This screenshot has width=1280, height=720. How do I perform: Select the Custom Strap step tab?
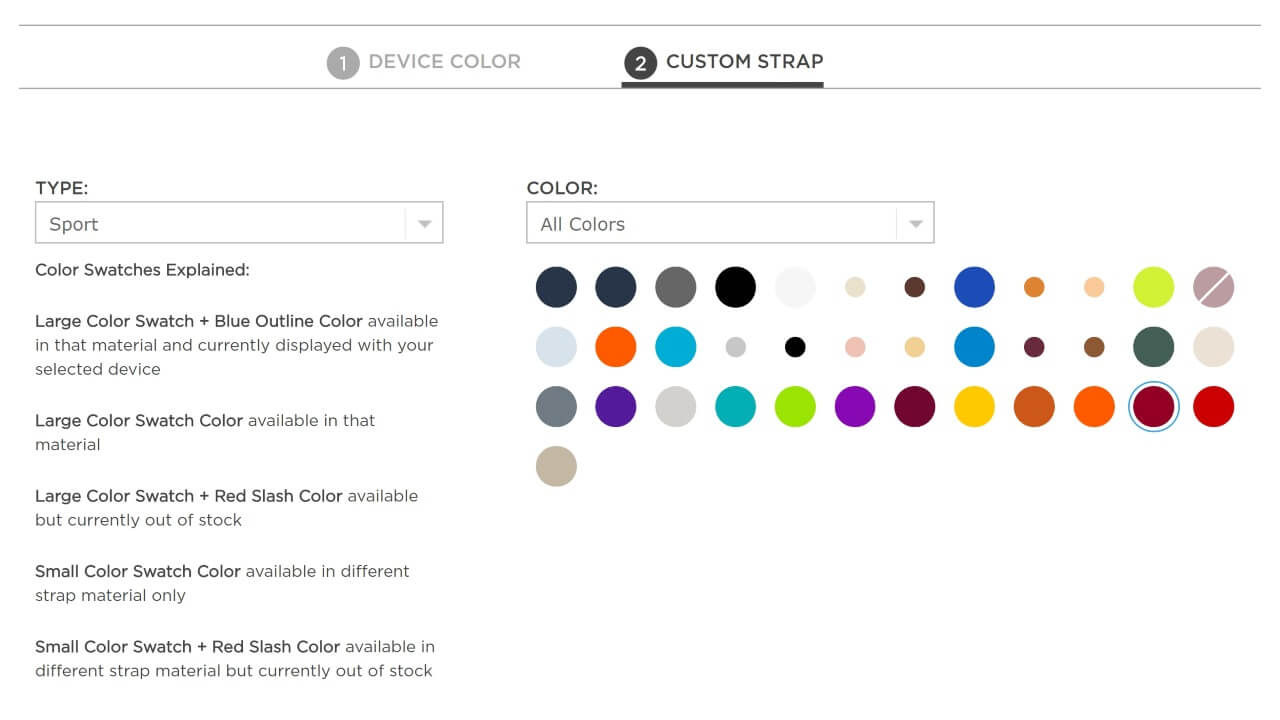click(x=743, y=62)
